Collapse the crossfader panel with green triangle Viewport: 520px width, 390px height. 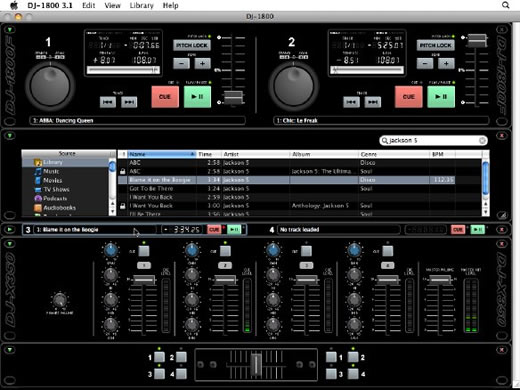click(10, 350)
